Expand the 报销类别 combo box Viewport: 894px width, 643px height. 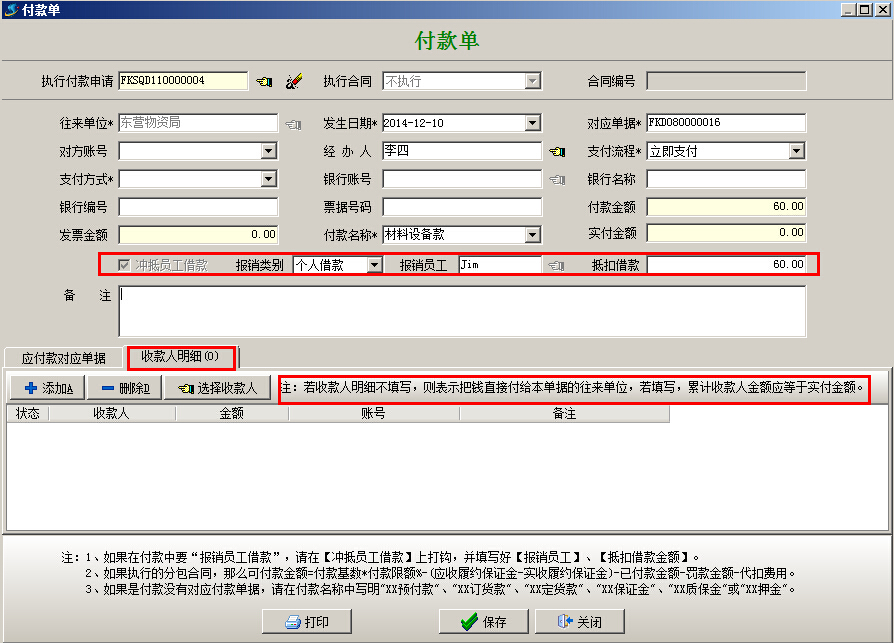374,266
